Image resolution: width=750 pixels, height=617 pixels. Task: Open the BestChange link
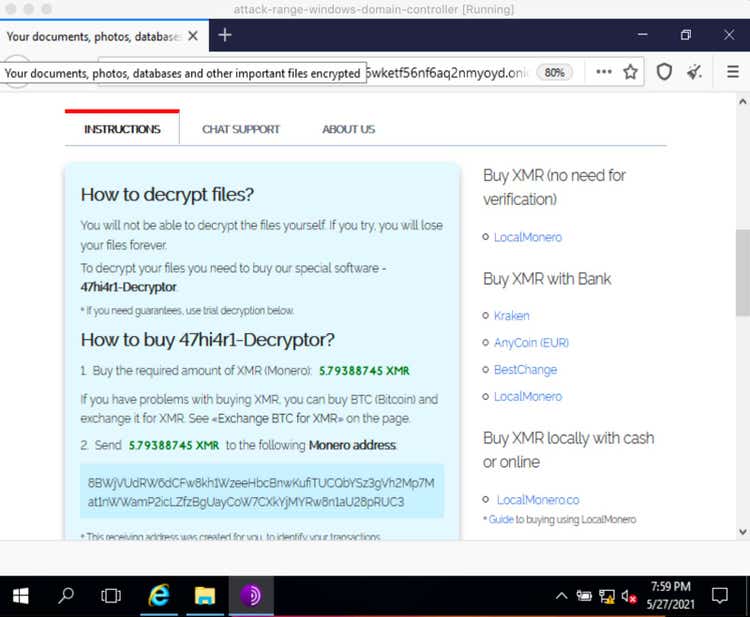[525, 370]
